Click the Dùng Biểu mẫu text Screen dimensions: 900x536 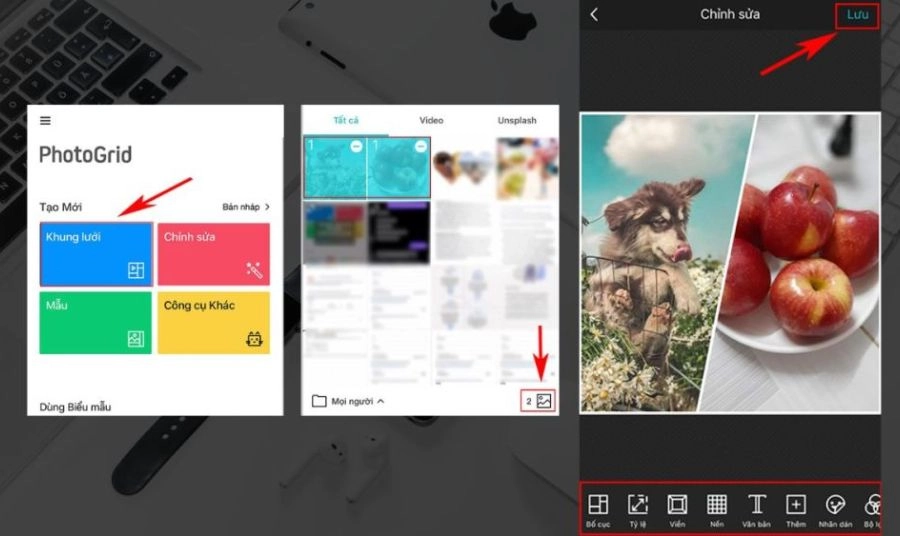pyautogui.click(x=75, y=407)
